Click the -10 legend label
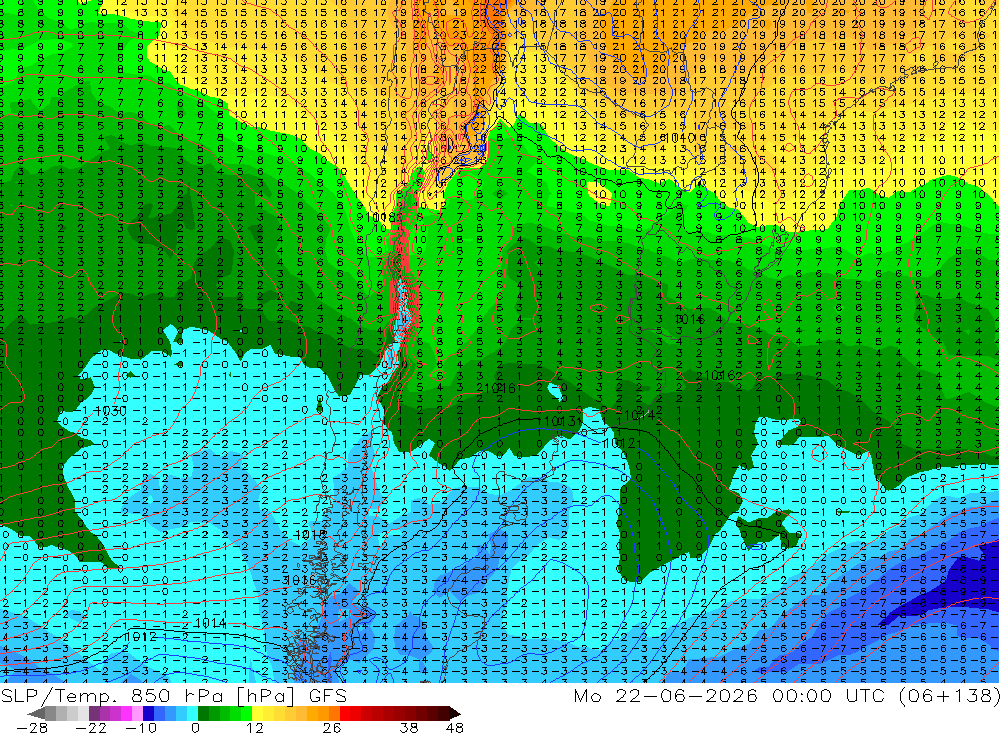The height and width of the screenshot is (733, 1000). [141, 727]
